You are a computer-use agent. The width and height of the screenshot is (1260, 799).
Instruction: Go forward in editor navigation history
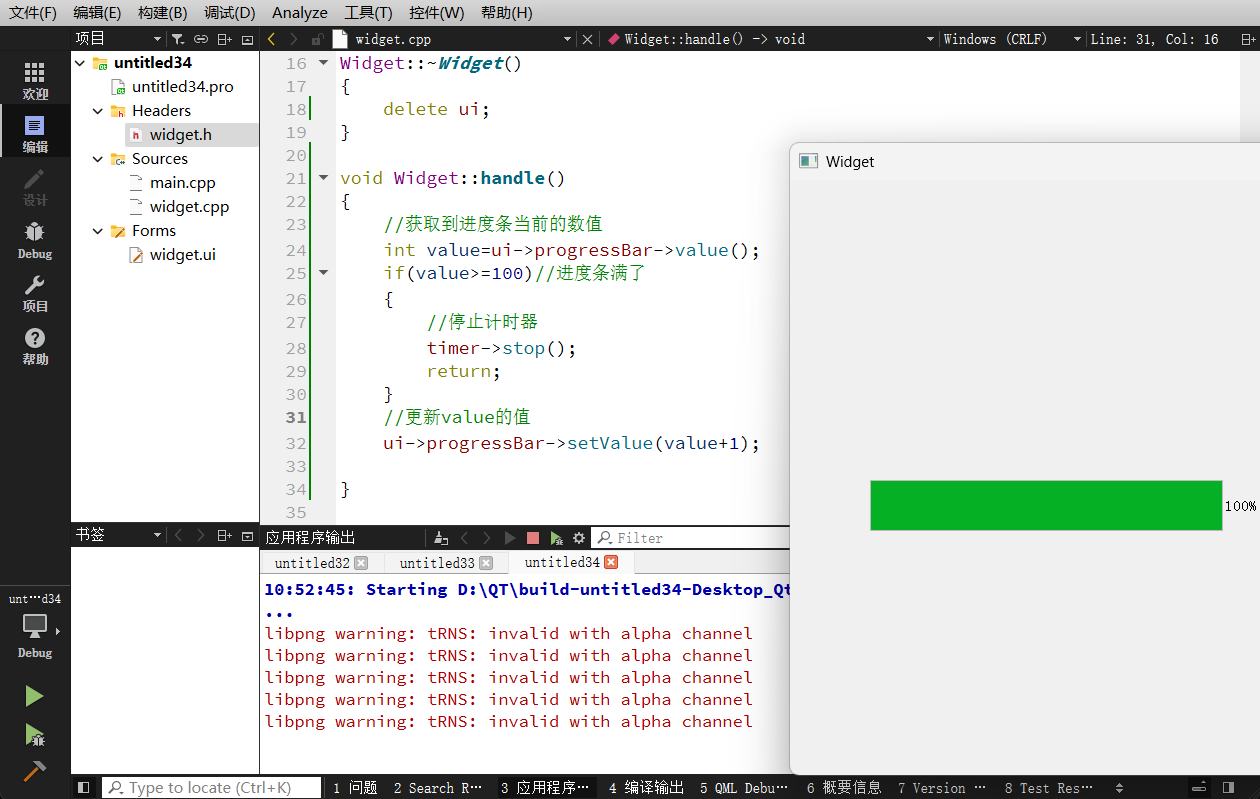[x=294, y=39]
